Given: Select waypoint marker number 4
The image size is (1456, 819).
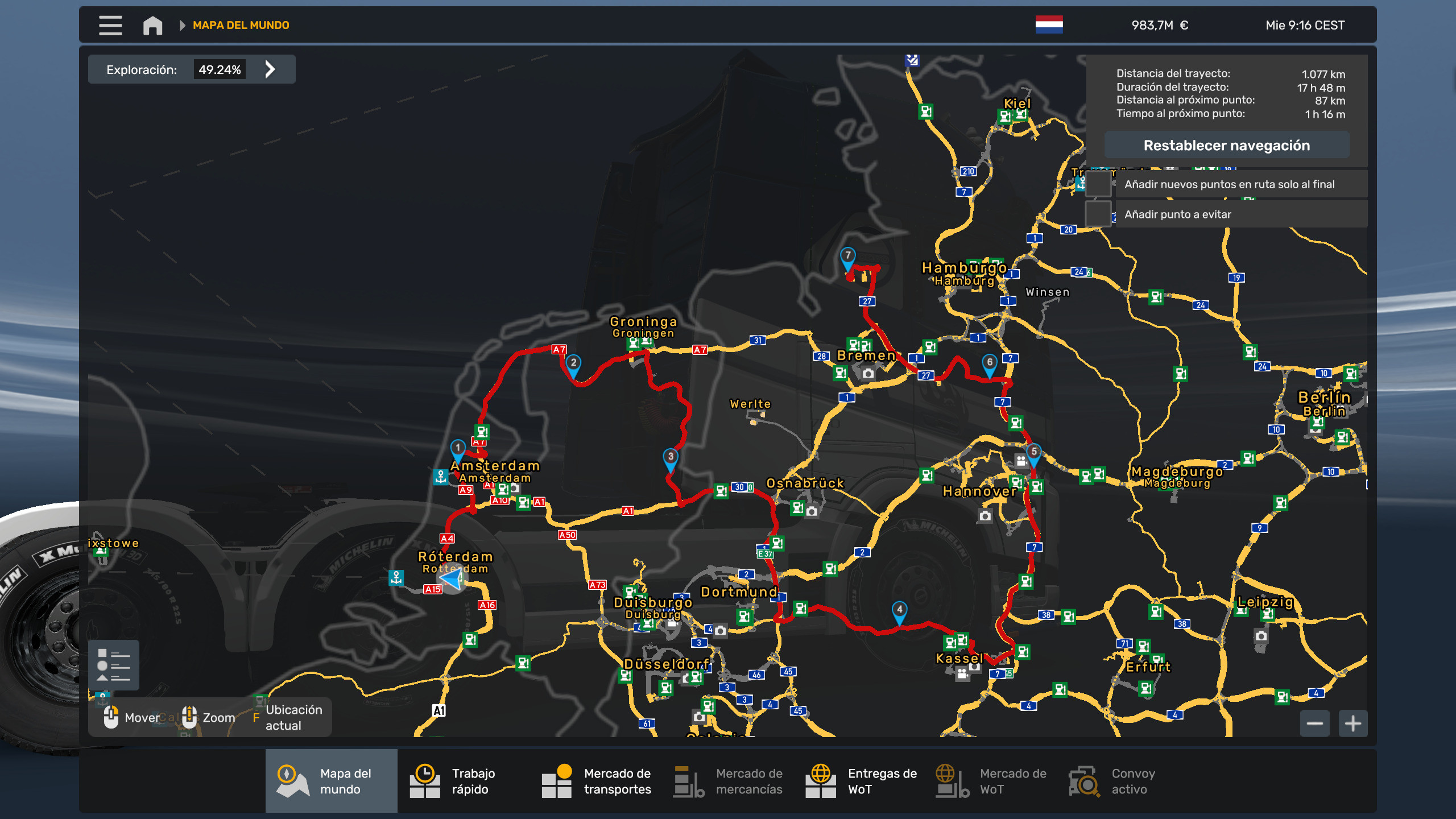Looking at the screenshot, I should [x=899, y=611].
